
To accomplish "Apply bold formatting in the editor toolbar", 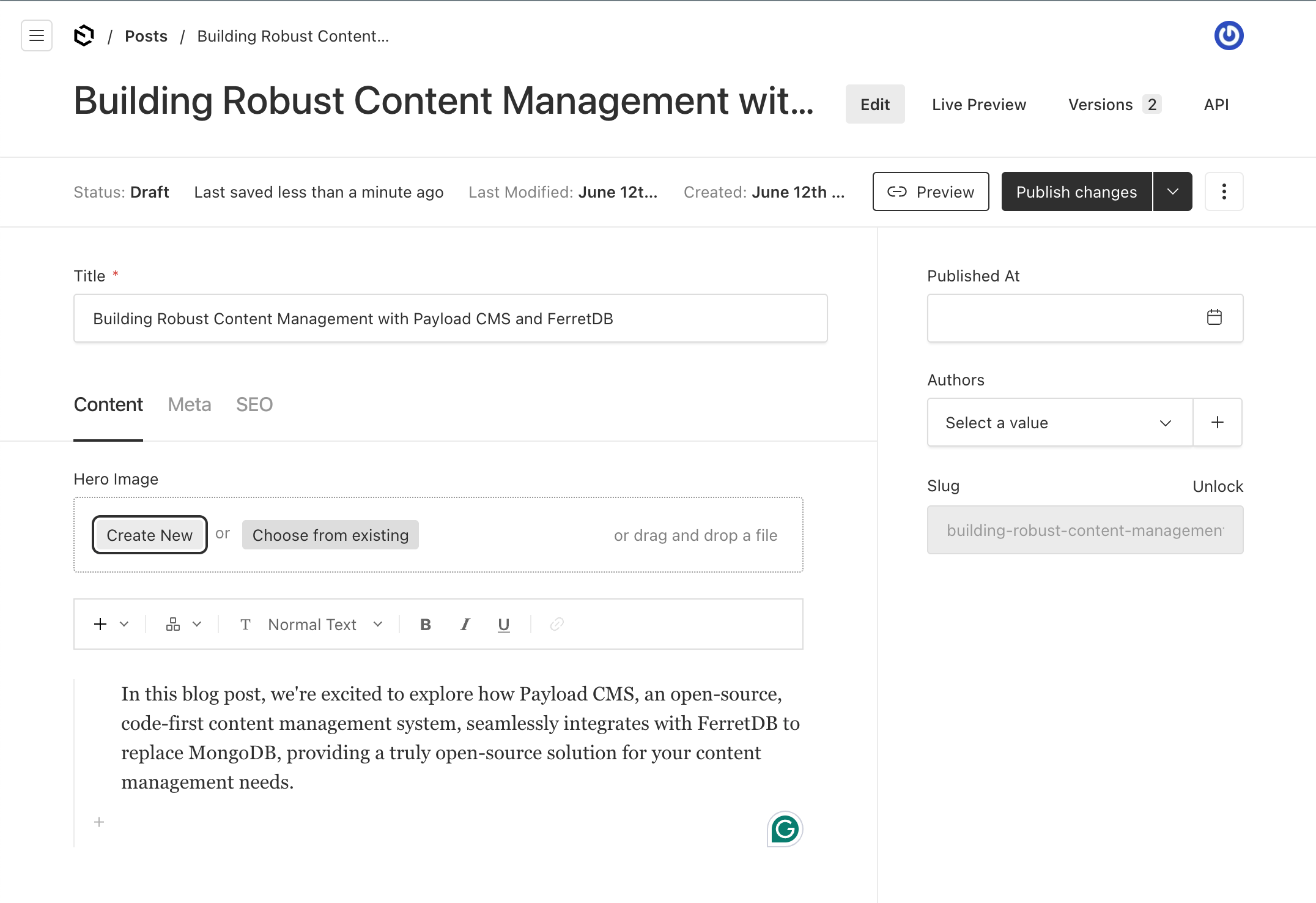I will (x=425, y=624).
